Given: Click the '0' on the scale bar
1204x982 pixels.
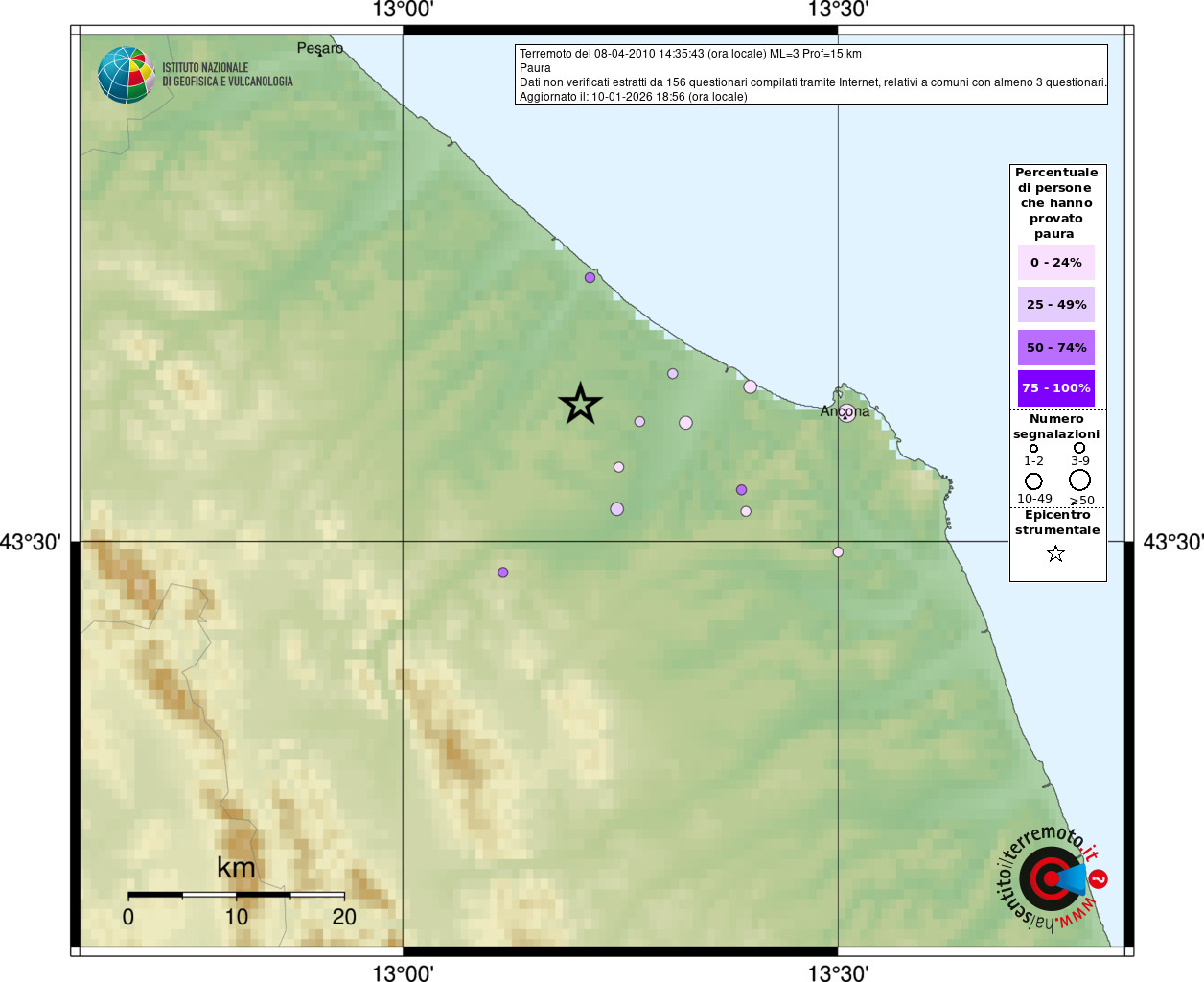Looking at the screenshot, I should [x=128, y=917].
